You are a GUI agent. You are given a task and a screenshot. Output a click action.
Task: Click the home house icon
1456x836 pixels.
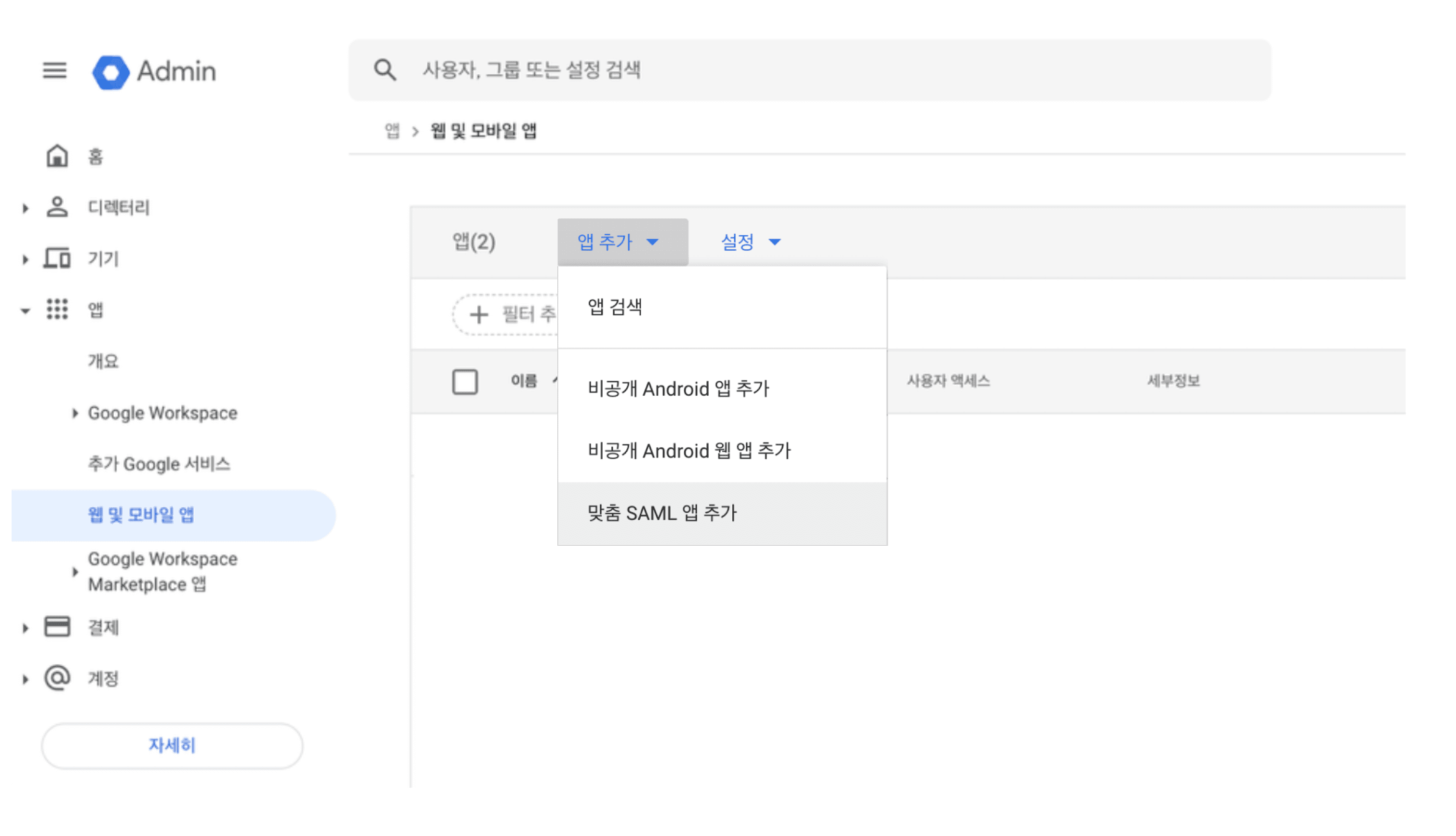coord(57,156)
